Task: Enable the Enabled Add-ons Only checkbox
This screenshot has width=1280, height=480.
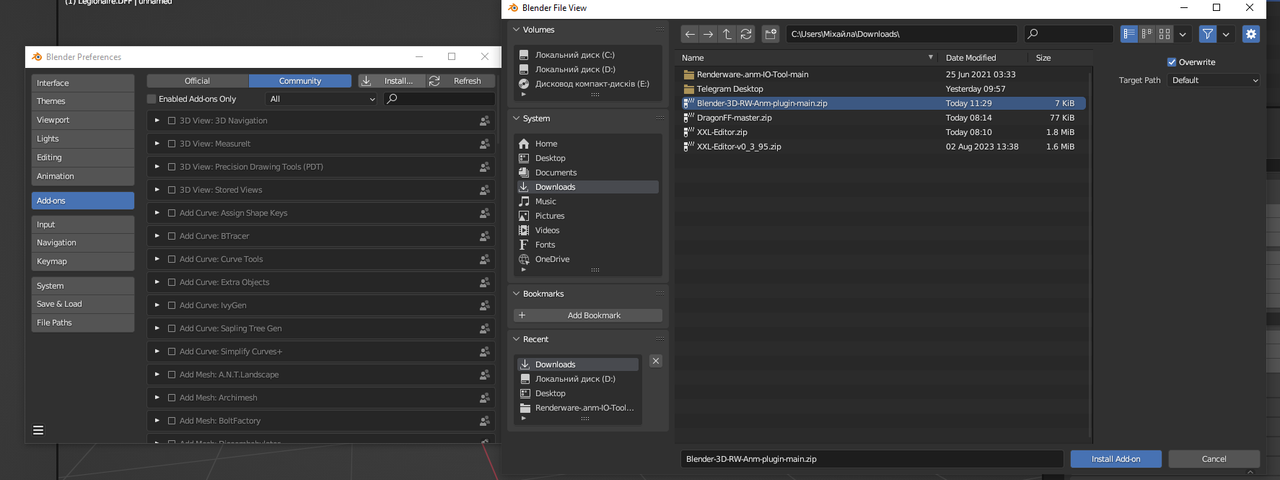Action: tap(152, 99)
